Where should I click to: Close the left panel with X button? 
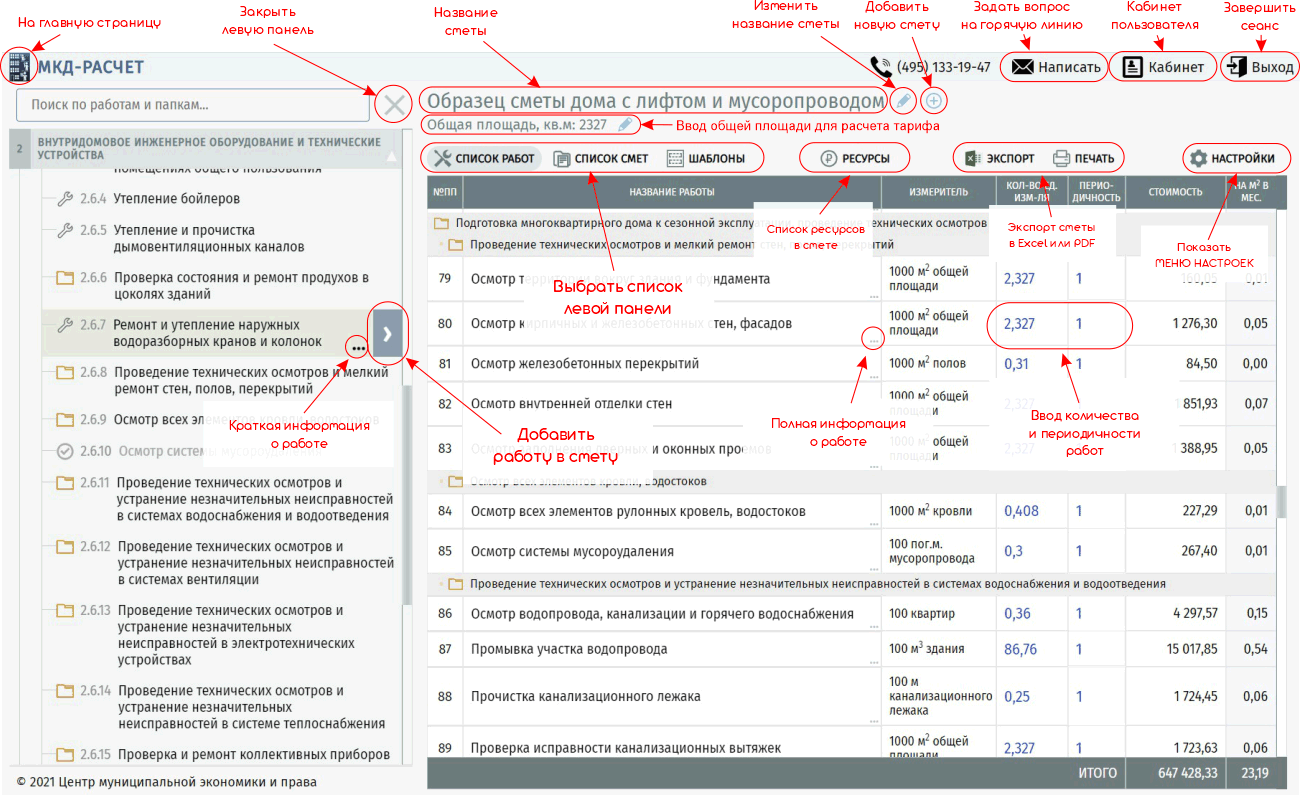pyautogui.click(x=395, y=105)
